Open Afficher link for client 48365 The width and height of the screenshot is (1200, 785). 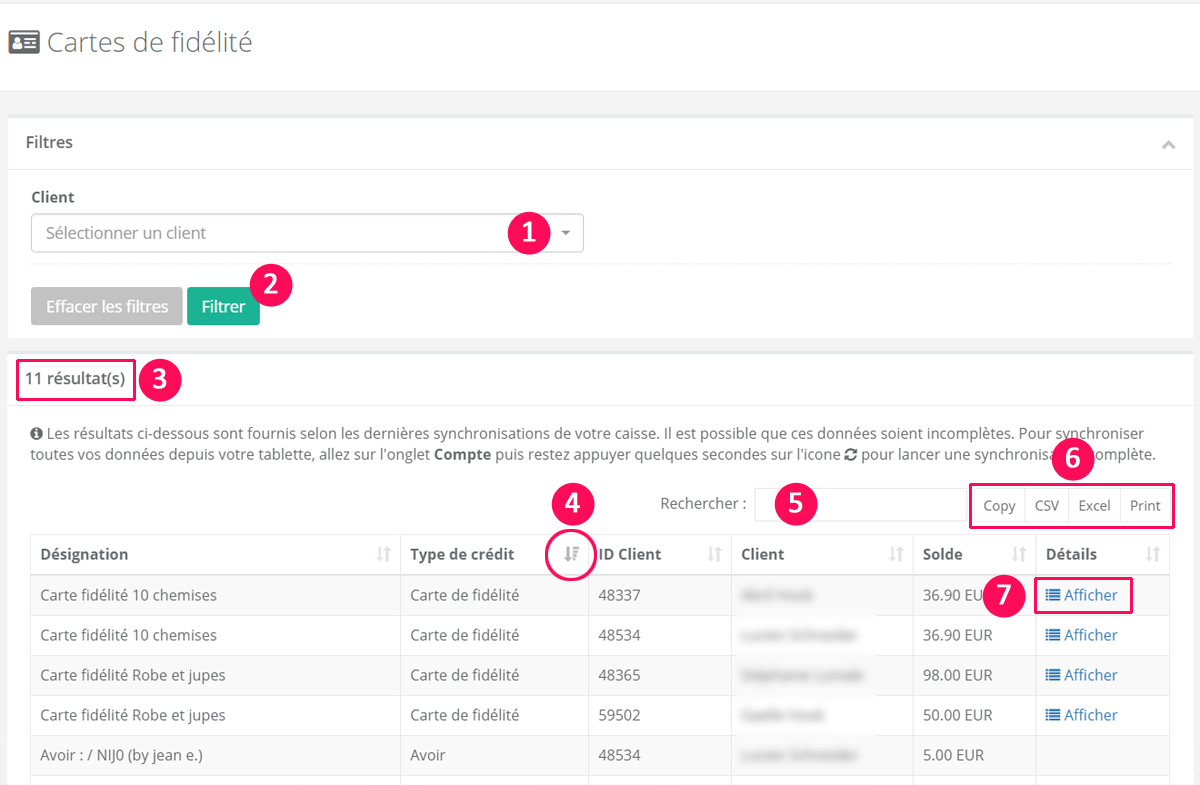tap(1081, 675)
